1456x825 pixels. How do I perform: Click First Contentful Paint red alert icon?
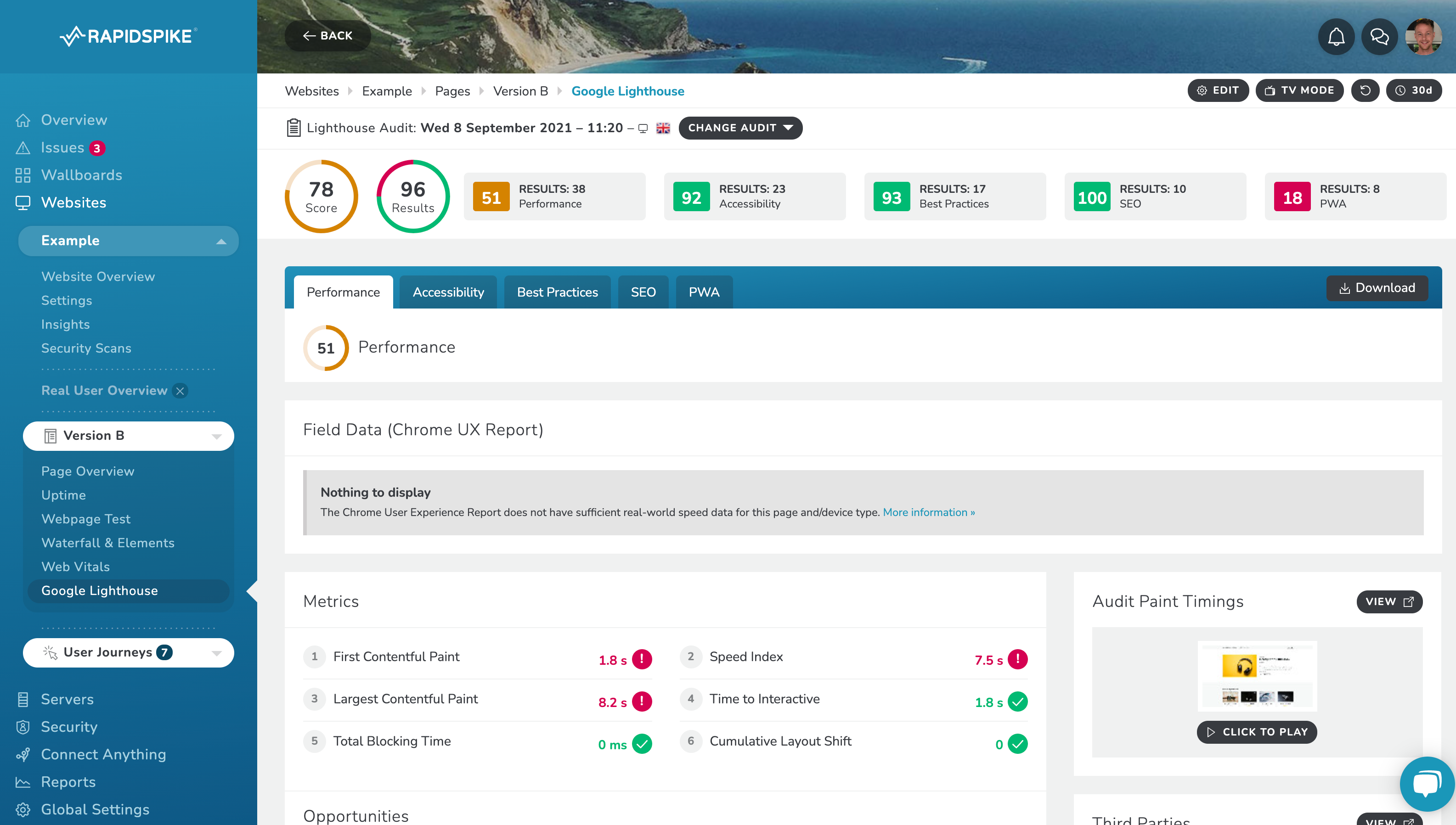[642, 659]
